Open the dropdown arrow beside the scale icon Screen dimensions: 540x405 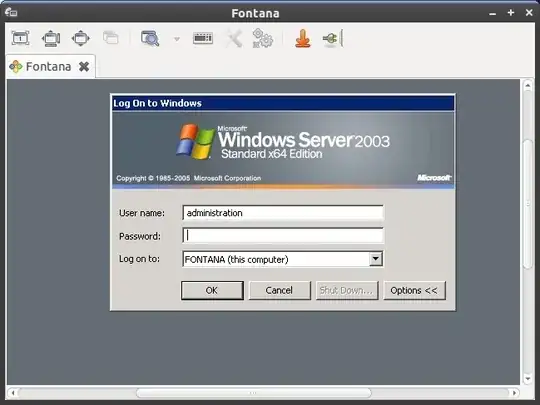177,39
